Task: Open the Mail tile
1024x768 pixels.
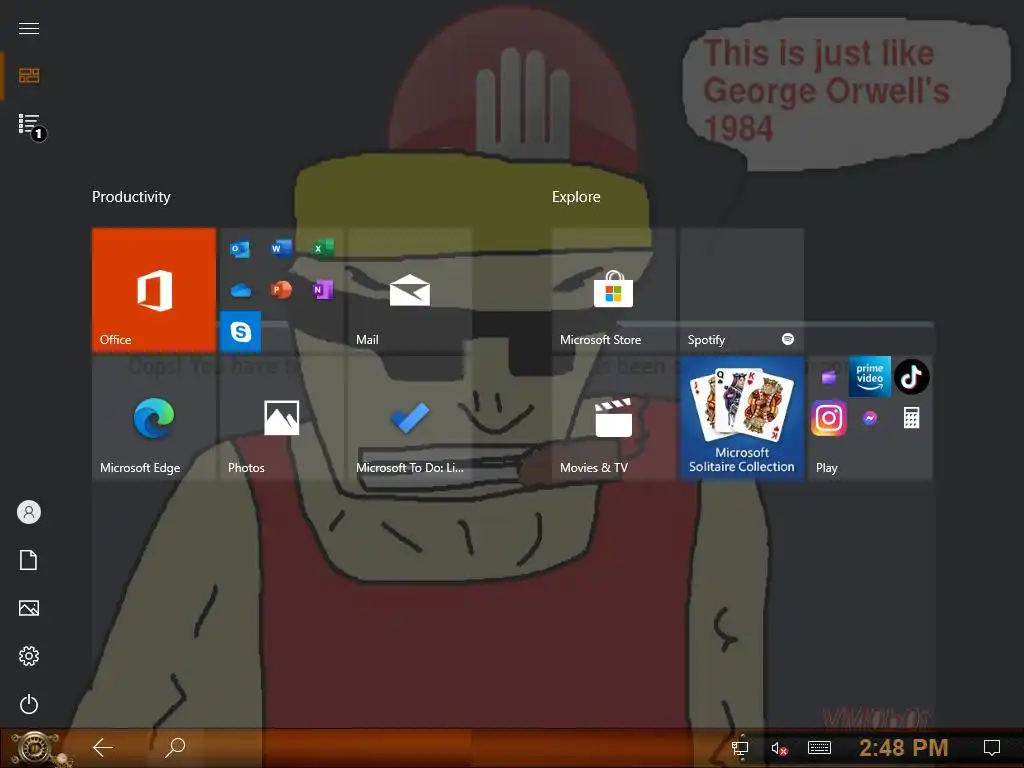Action: tap(409, 290)
